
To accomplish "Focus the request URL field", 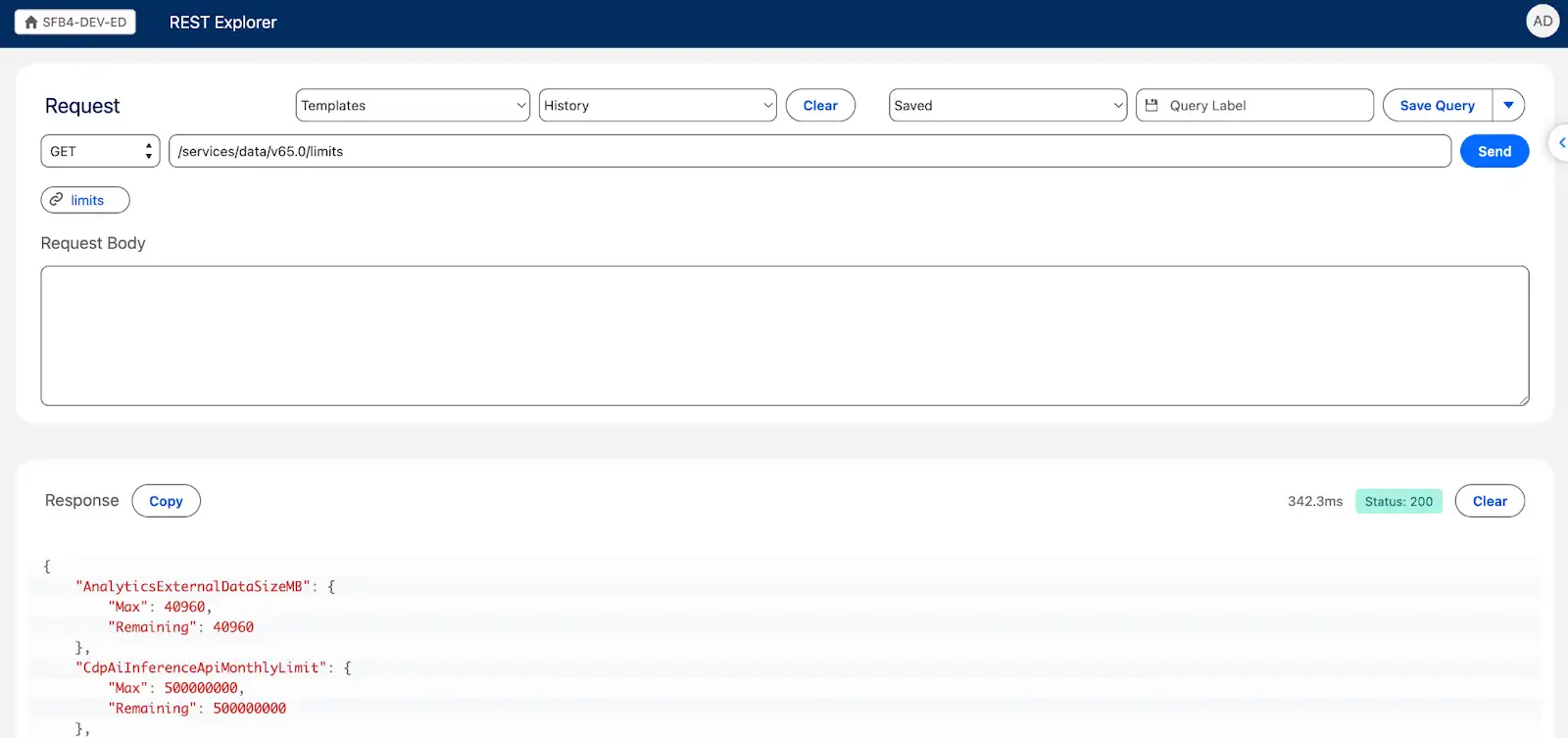I will 808,151.
